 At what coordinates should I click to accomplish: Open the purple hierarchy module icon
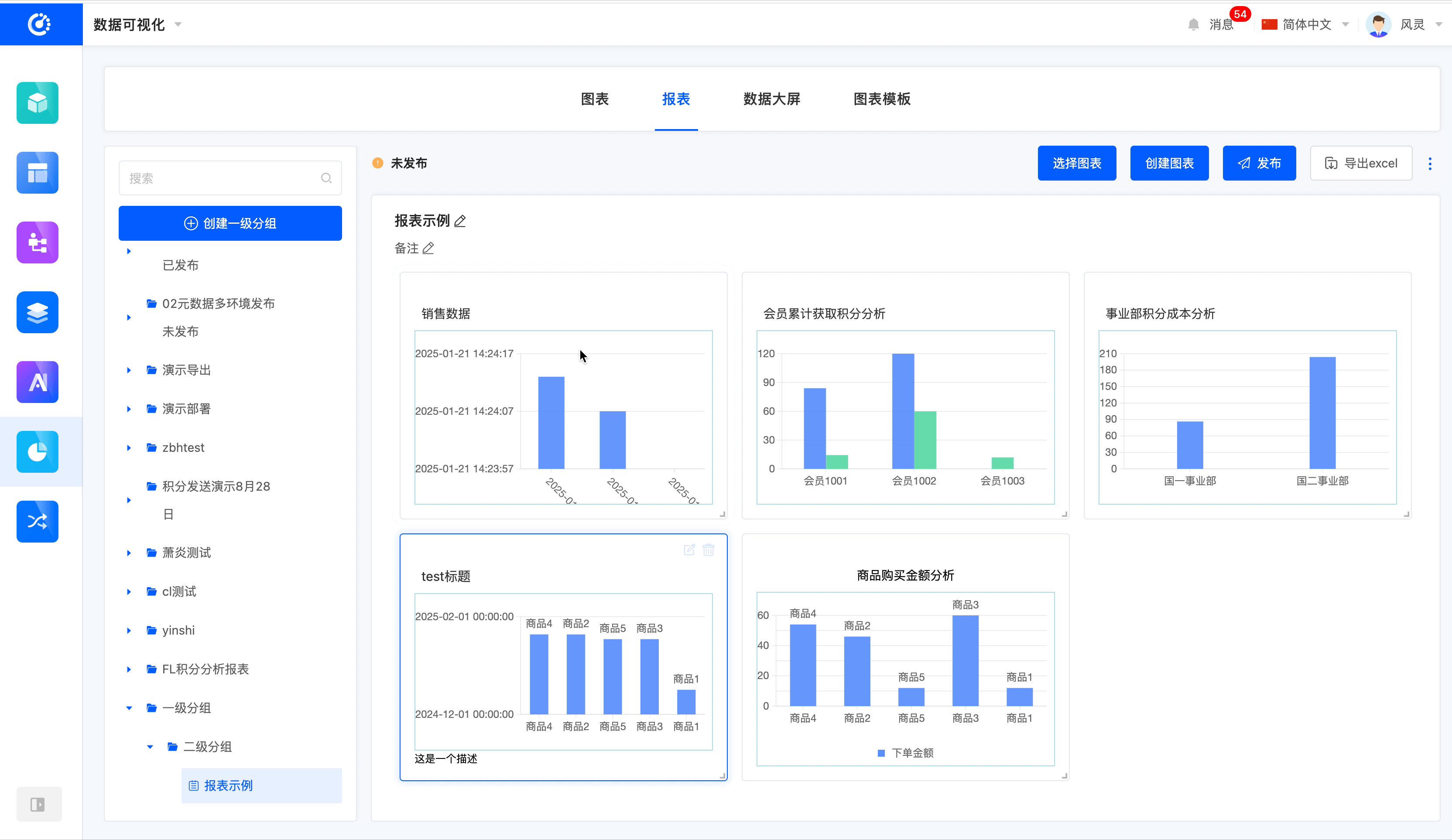point(38,242)
